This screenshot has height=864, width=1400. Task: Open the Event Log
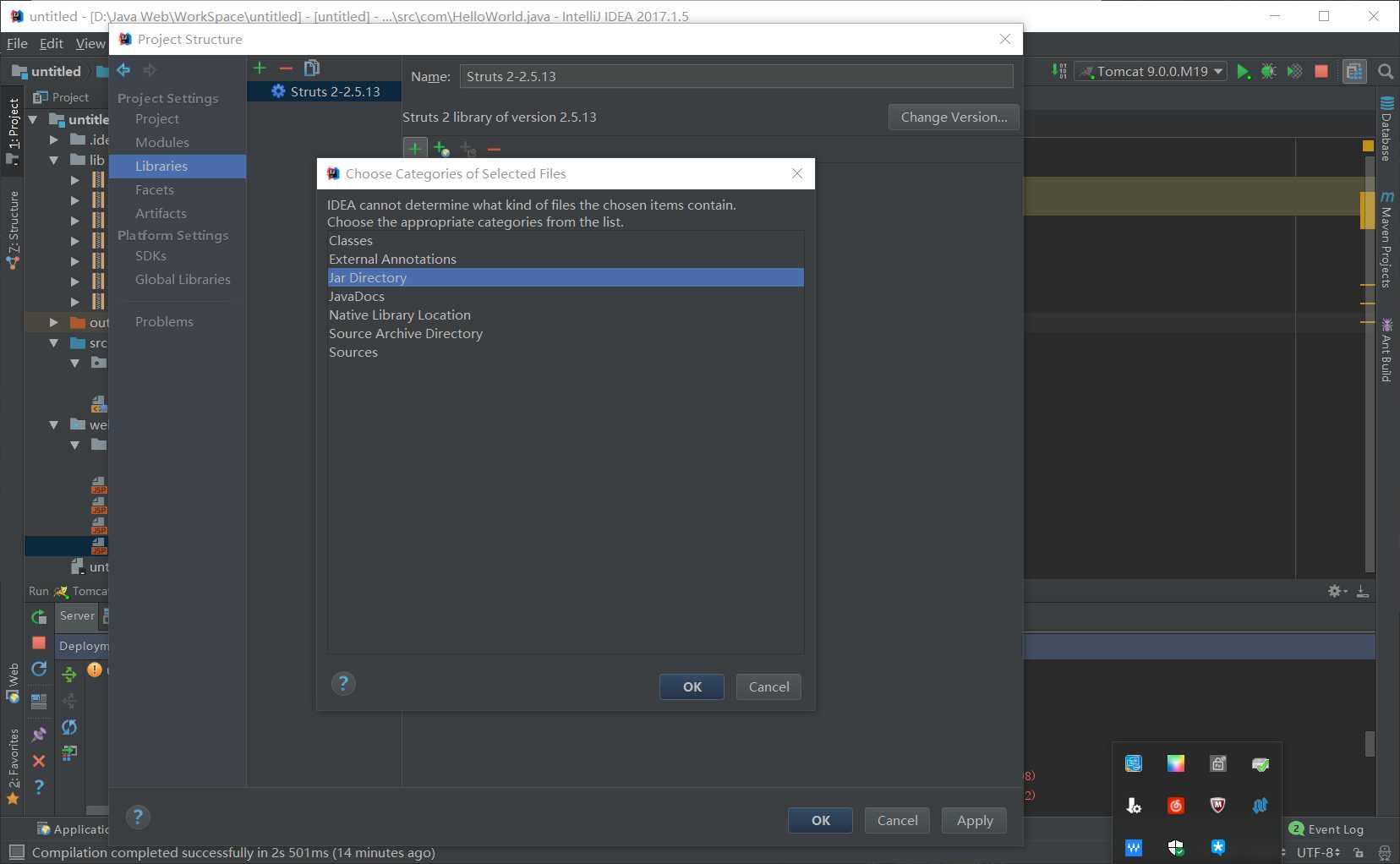coord(1326,829)
